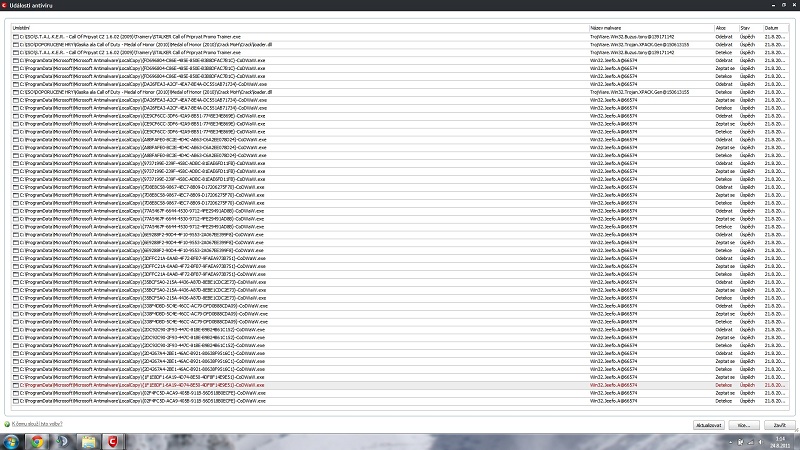Select the 02F4FC5D CoDWaW.exe row with Zeptat se
Image resolution: width=800 pixels, height=450 pixels.
(x=400, y=393)
